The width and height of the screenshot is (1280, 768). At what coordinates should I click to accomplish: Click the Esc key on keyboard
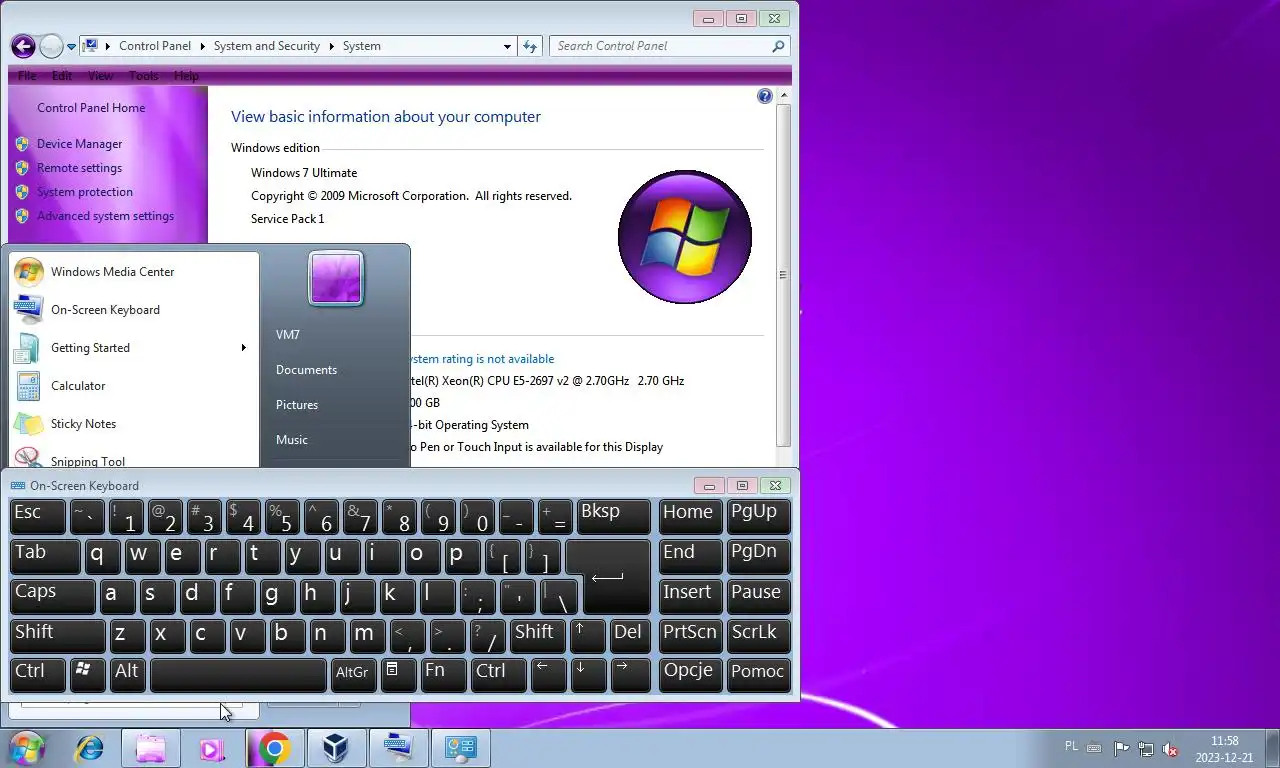click(37, 516)
